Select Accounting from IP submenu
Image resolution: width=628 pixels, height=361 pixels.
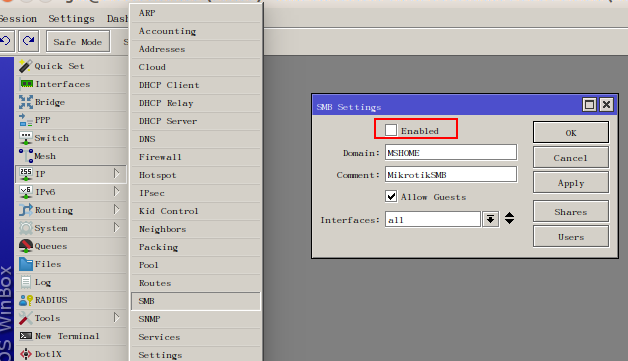point(196,31)
